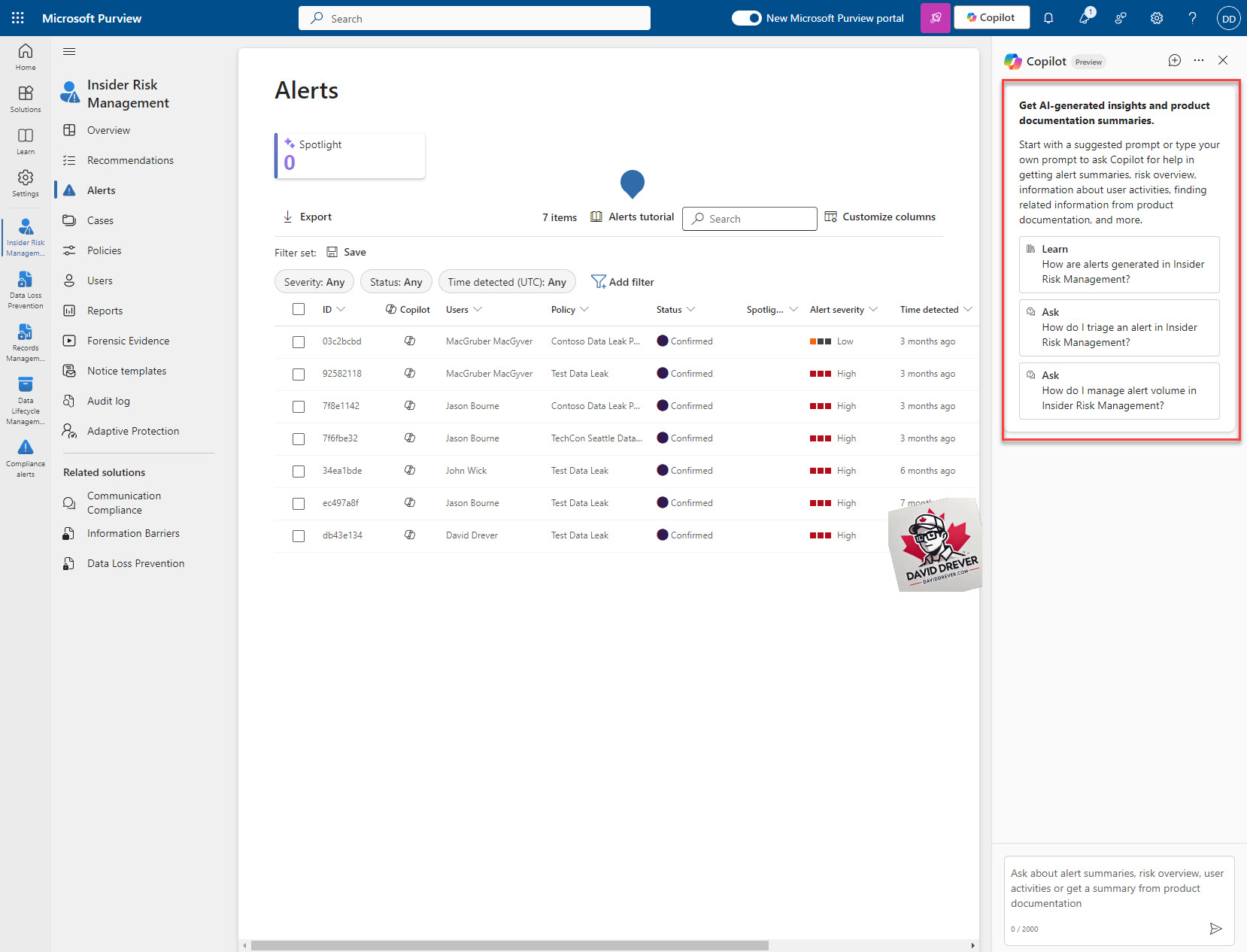Image resolution: width=1247 pixels, height=952 pixels.
Task: Start a new Copilot chat
Action: 1175,61
